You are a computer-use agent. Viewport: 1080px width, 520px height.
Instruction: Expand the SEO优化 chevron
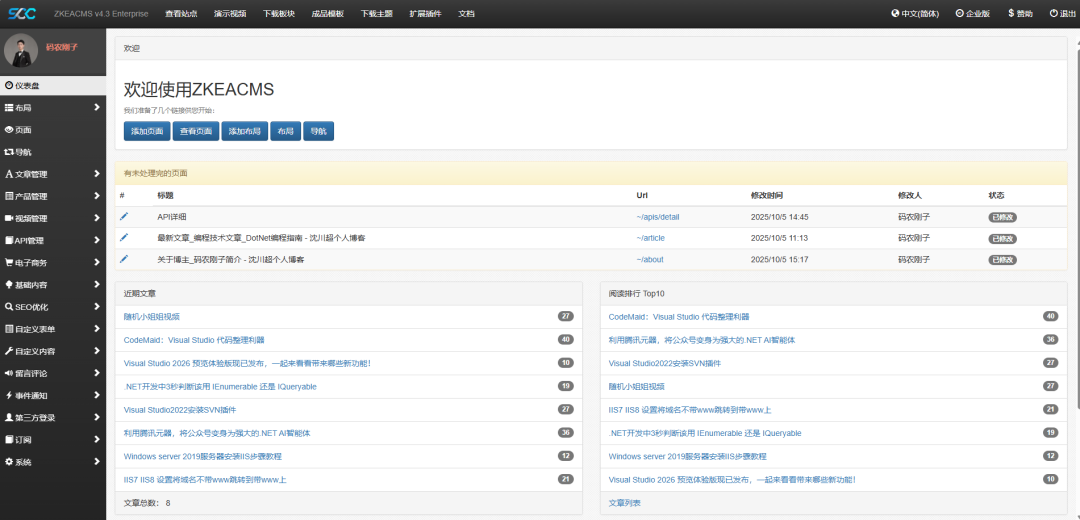(97, 306)
